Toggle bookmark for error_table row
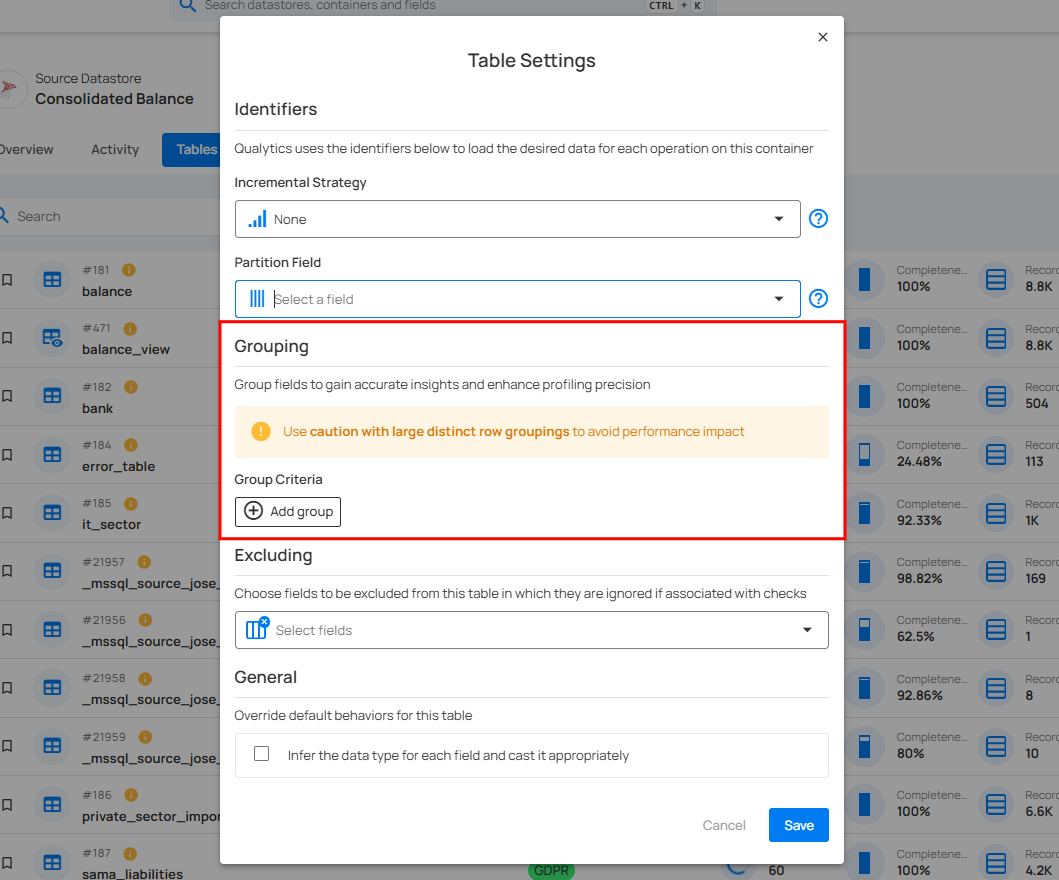Viewport: 1059px width, 880px height. [7, 454]
